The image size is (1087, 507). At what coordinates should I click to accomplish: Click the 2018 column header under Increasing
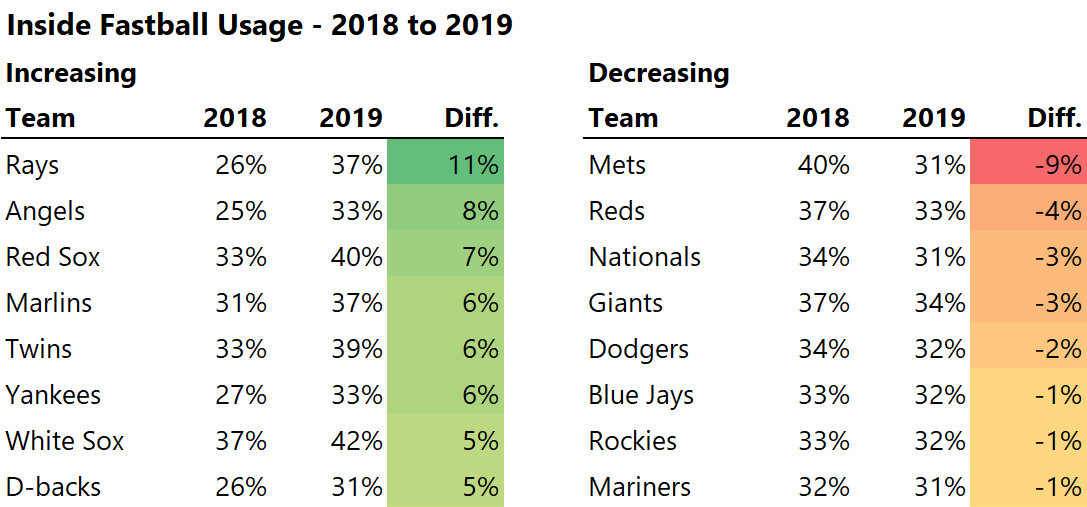(235, 118)
